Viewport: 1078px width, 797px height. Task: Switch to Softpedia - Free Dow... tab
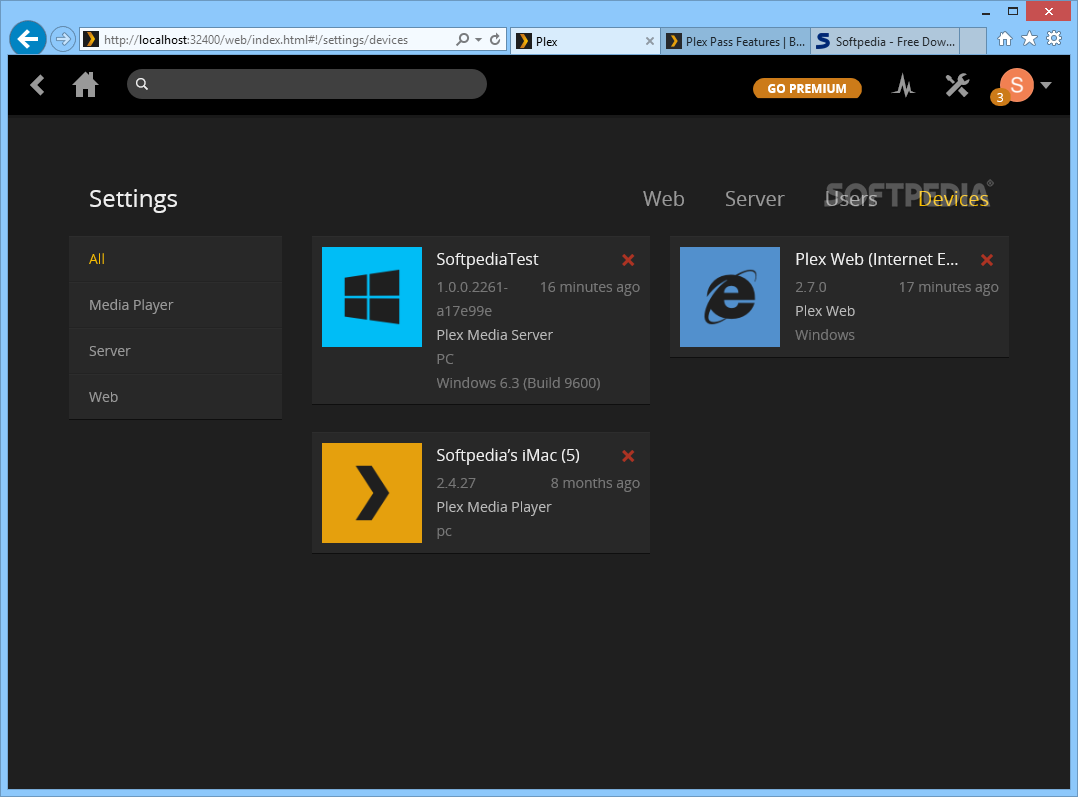(x=886, y=41)
